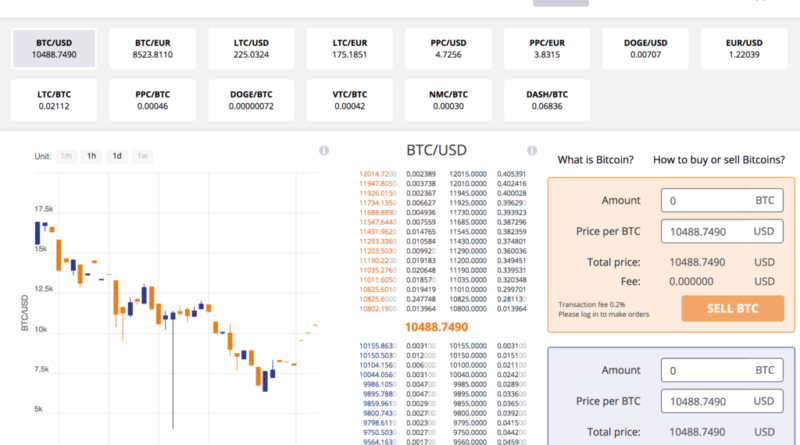Click the ask price 10802.19
Viewport: 800px width, 445px height.
point(378,309)
